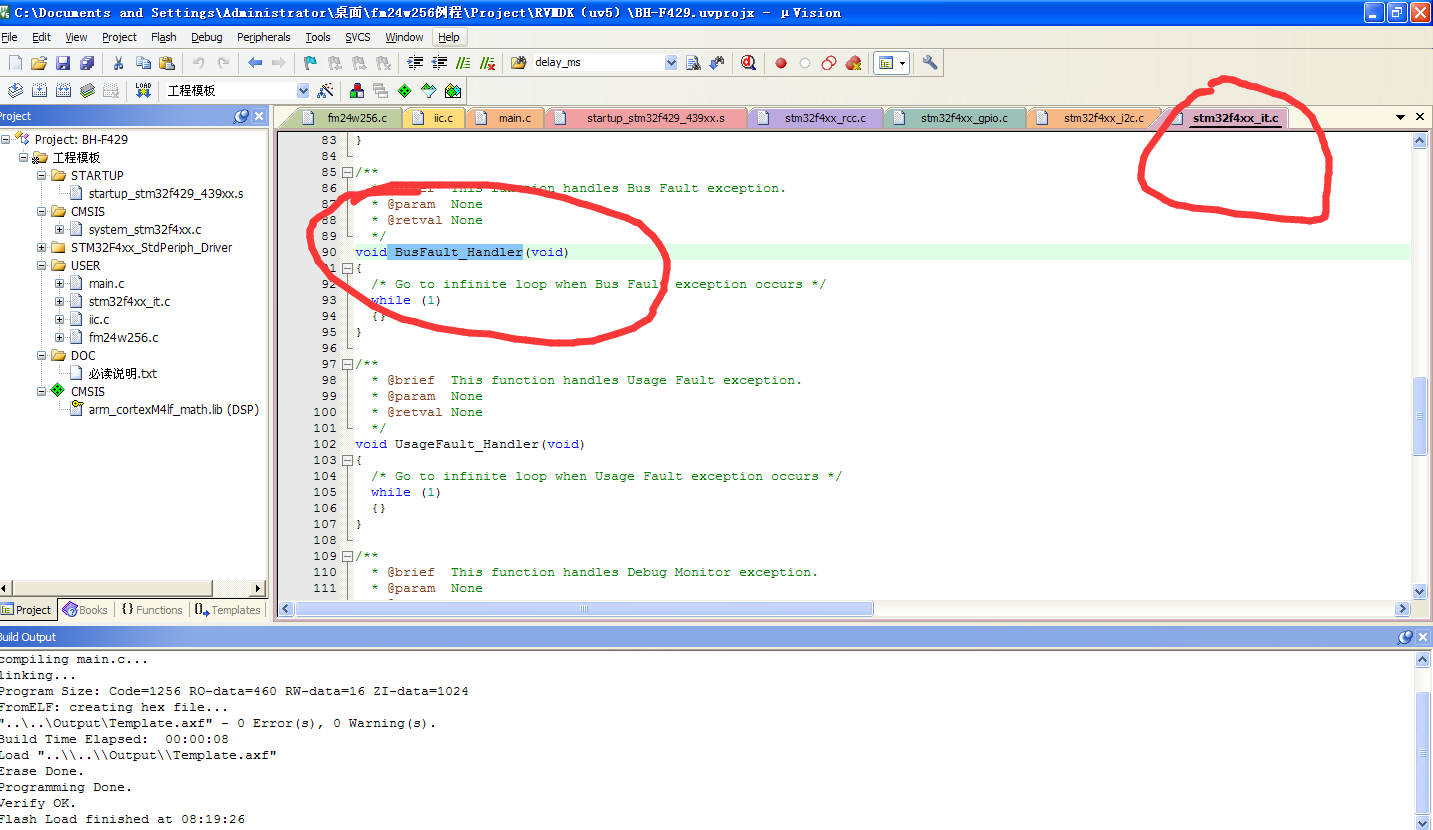Collapse the STARTUP group in project tree
Viewport: 1433px width, 830px height.
42,176
